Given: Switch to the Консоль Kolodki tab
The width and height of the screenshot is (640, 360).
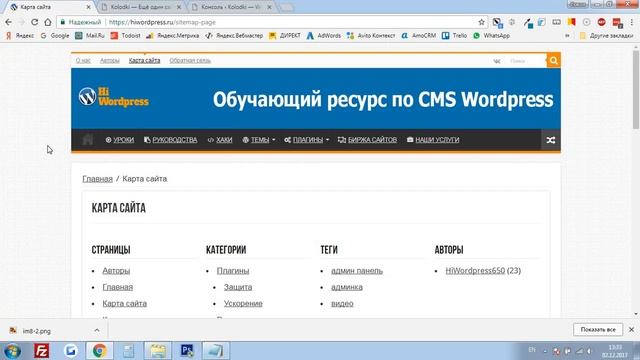Looking at the screenshot, I should 232,7.
